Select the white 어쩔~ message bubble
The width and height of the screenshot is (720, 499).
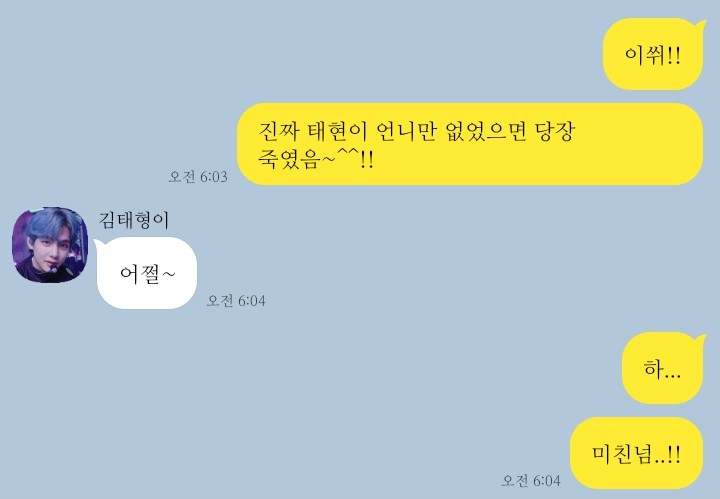[x=147, y=273]
